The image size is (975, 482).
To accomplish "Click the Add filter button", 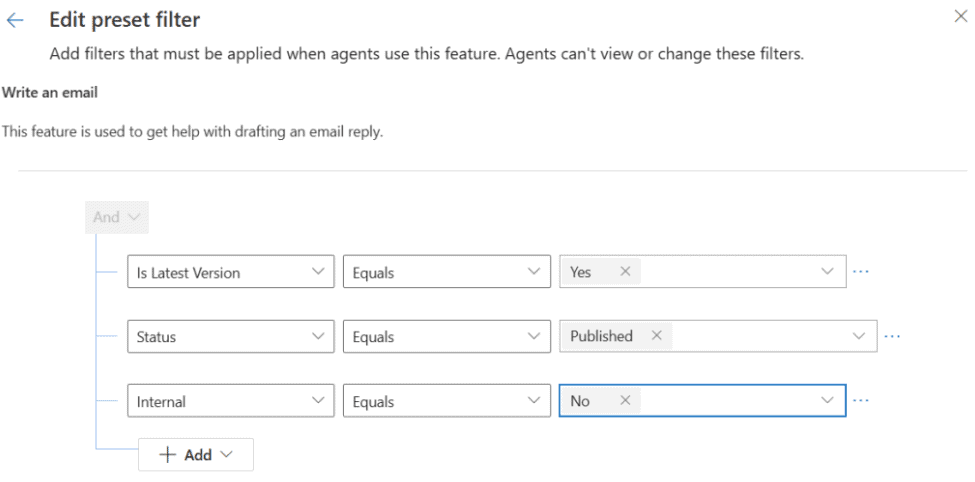I will click(196, 454).
